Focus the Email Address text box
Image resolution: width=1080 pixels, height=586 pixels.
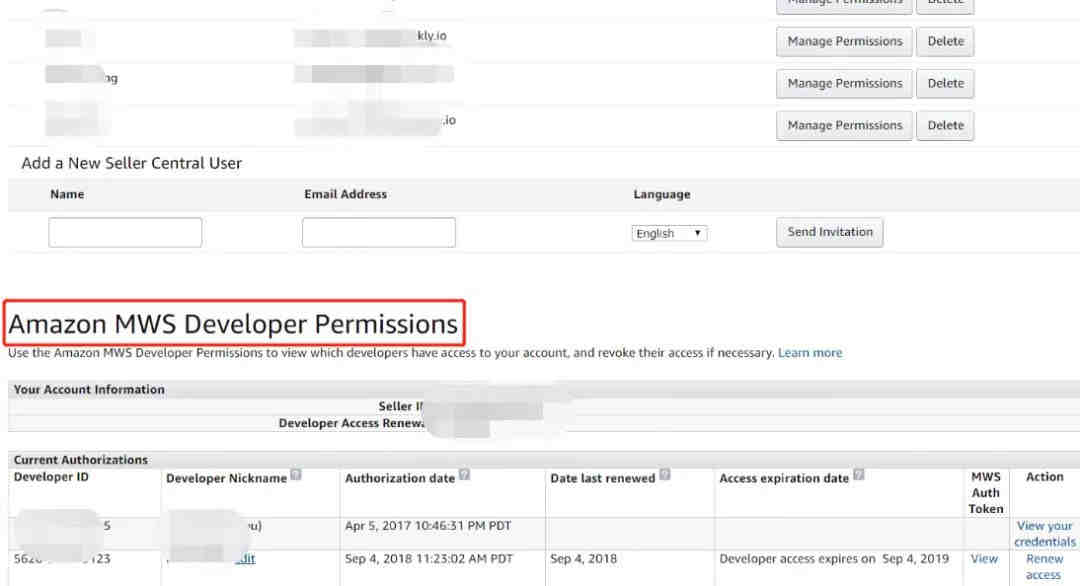click(x=378, y=233)
